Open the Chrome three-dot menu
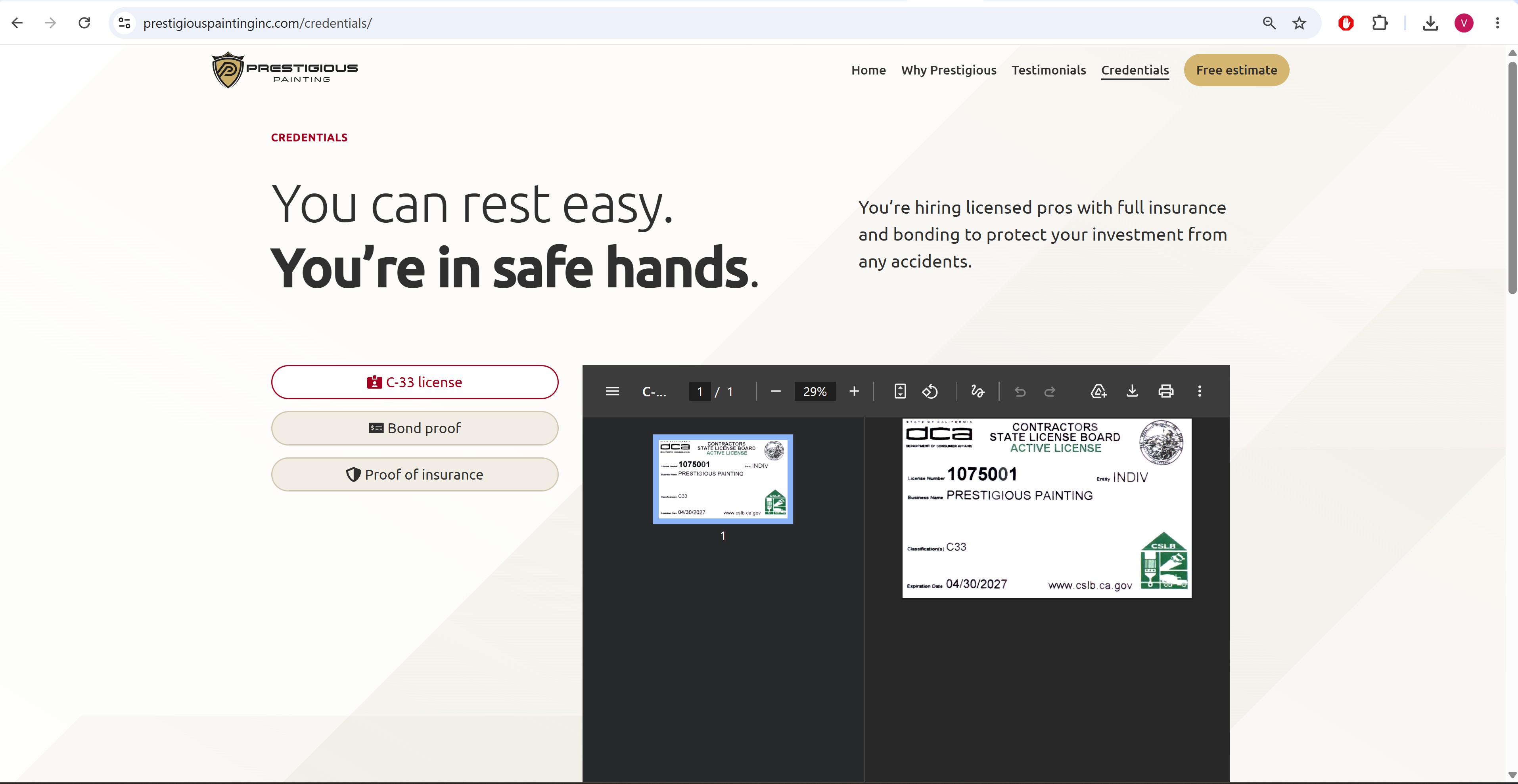This screenshot has width=1518, height=784. pyautogui.click(x=1497, y=23)
